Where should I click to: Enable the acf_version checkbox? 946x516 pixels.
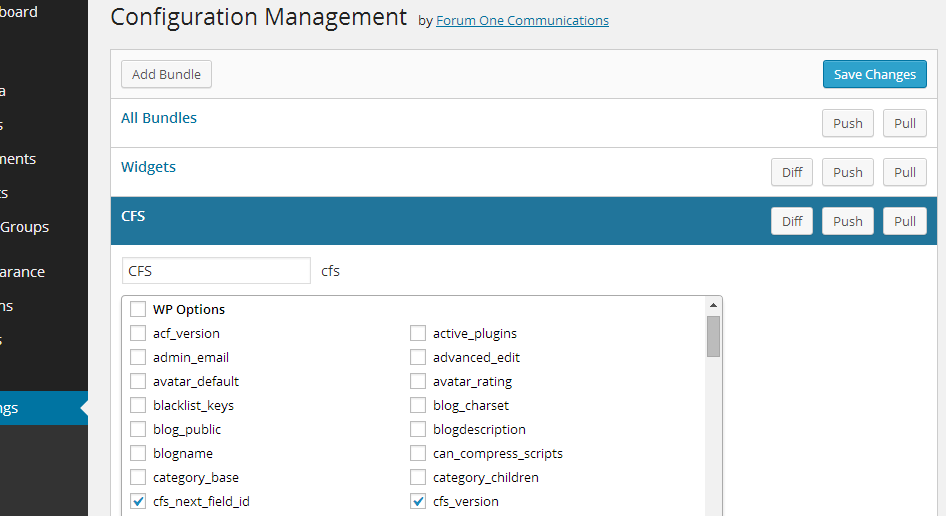tap(138, 333)
